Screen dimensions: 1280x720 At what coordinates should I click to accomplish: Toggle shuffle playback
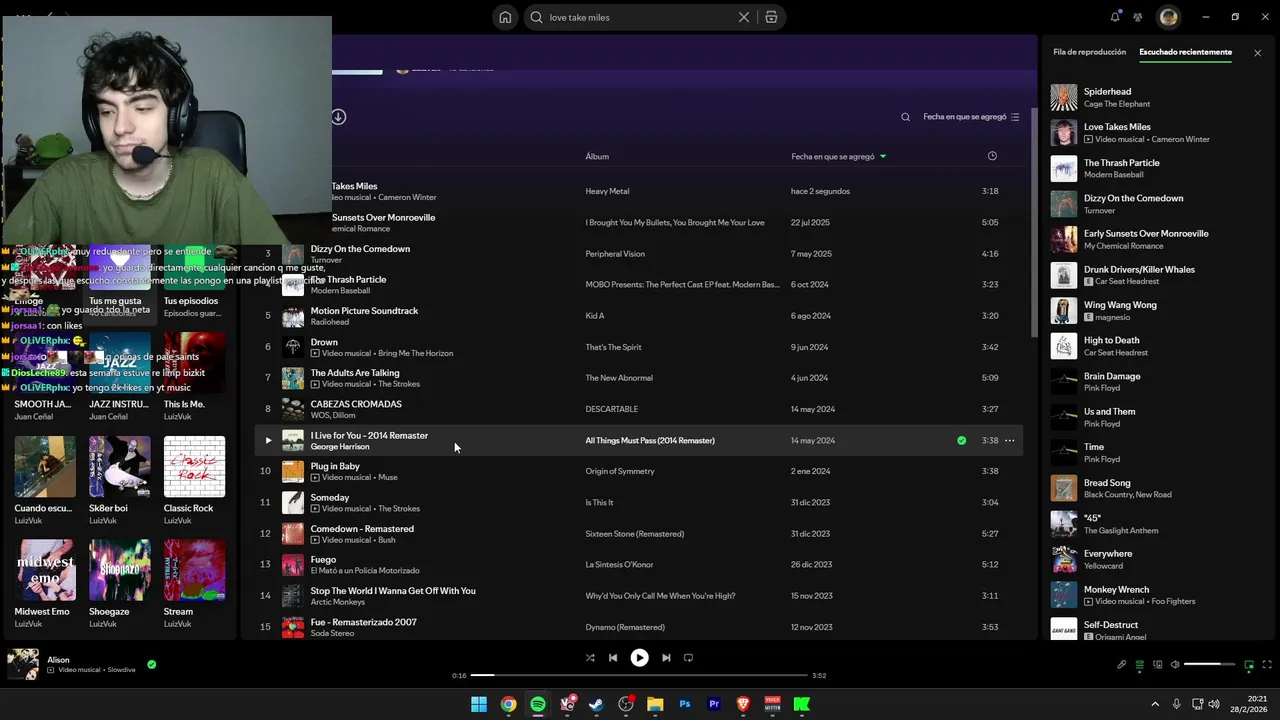click(590, 658)
